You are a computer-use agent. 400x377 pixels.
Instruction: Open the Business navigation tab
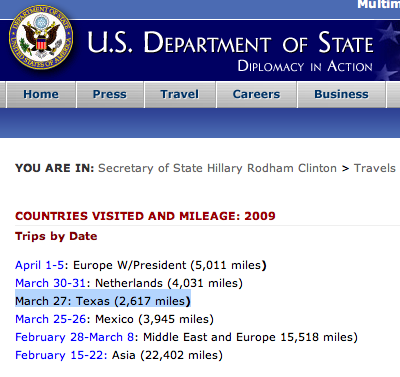341,94
